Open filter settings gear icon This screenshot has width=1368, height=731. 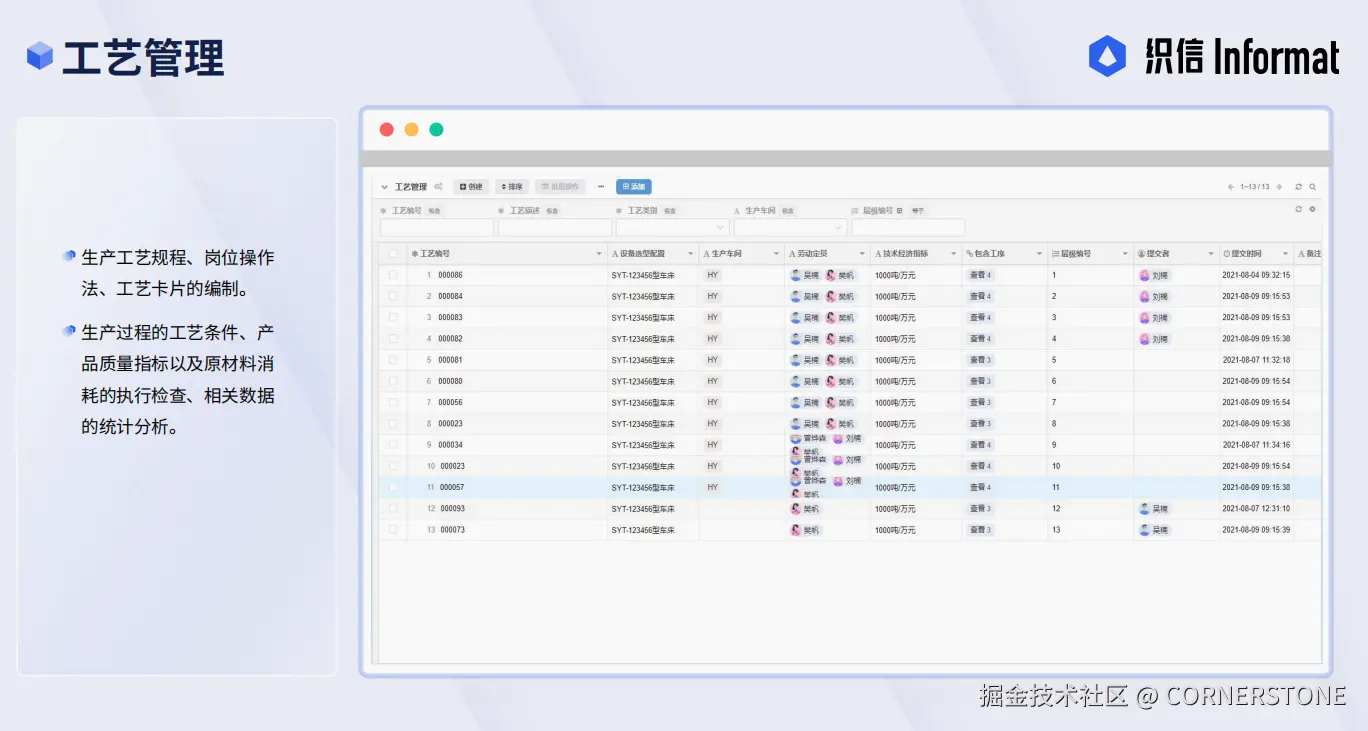(1312, 209)
